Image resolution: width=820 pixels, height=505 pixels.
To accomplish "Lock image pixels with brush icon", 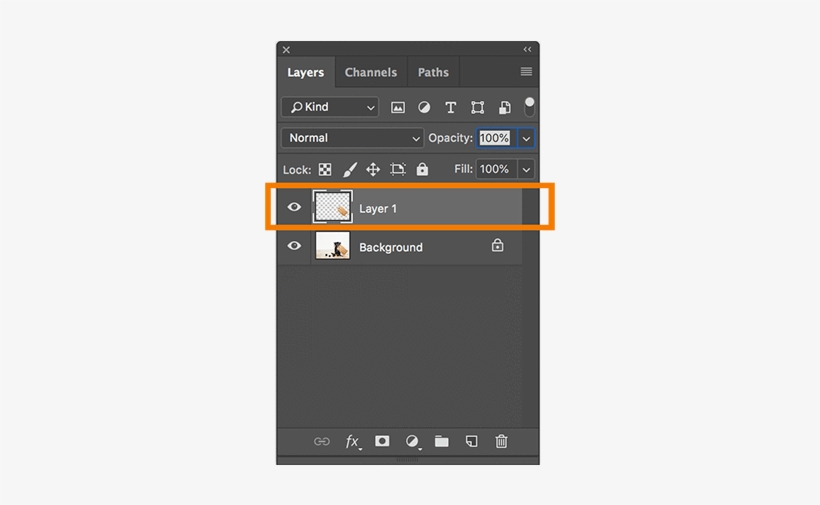I will 350,170.
